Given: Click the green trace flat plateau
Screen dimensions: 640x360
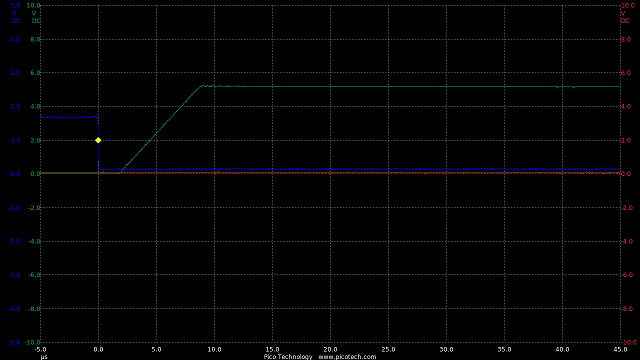Looking at the screenshot, I should coord(411,87).
